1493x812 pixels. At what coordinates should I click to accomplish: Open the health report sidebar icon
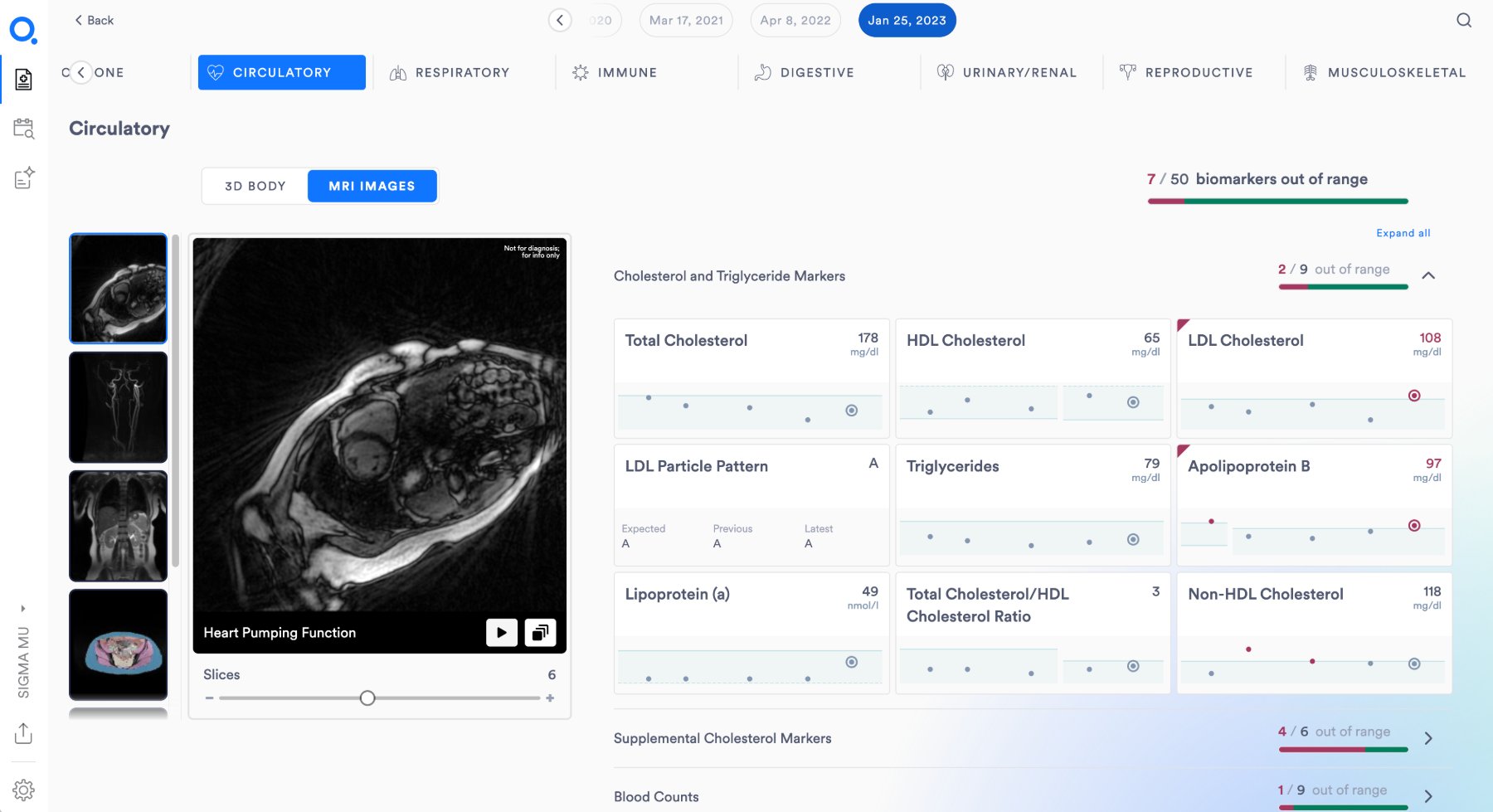(x=23, y=80)
